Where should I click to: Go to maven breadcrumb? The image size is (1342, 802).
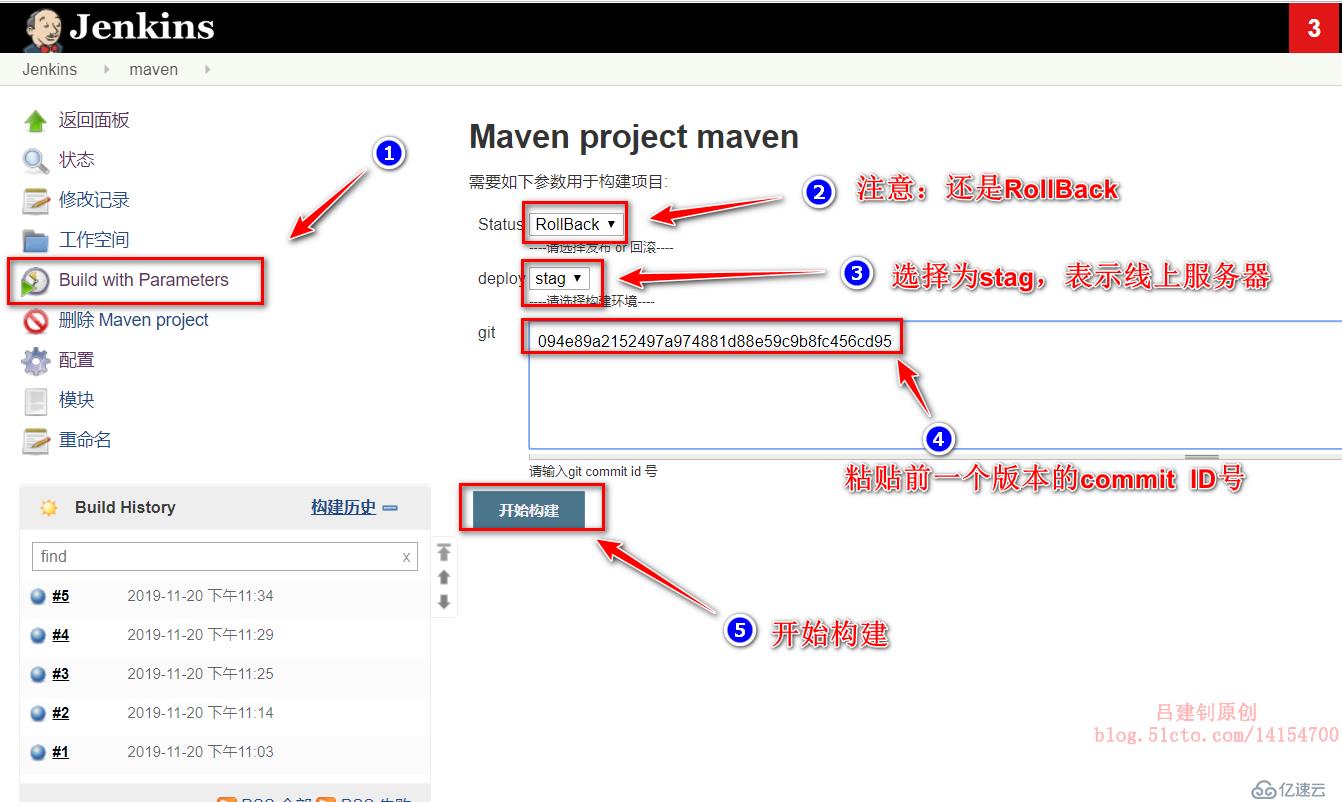[x=154, y=70]
